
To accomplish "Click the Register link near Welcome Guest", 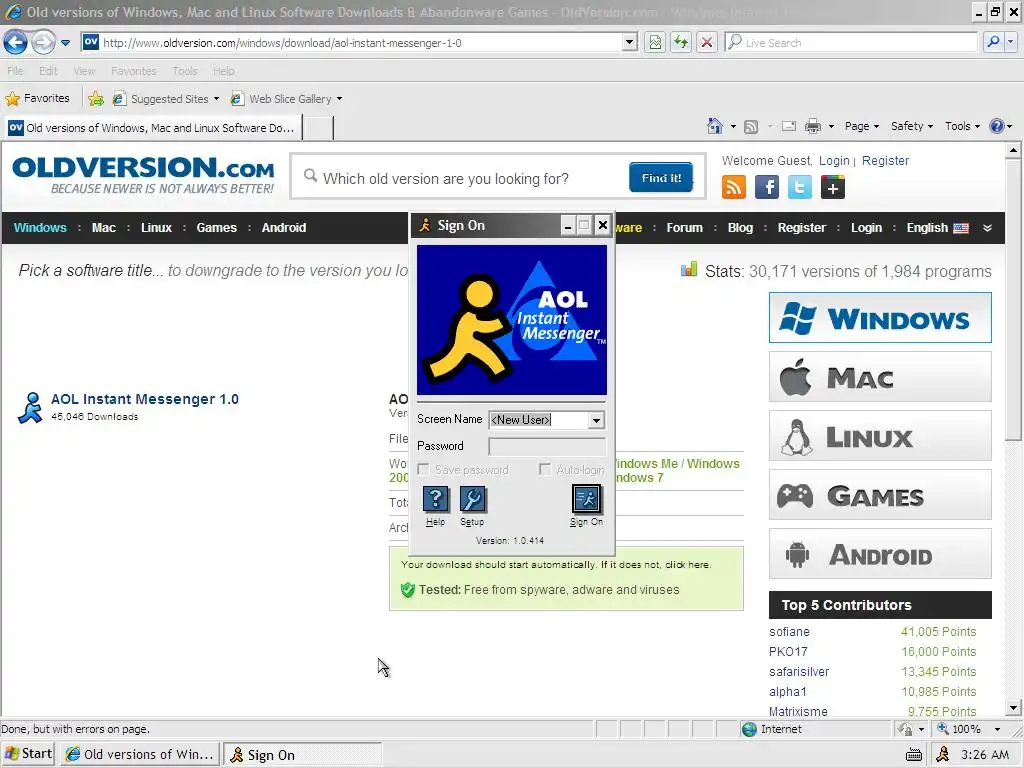I will point(885,161).
